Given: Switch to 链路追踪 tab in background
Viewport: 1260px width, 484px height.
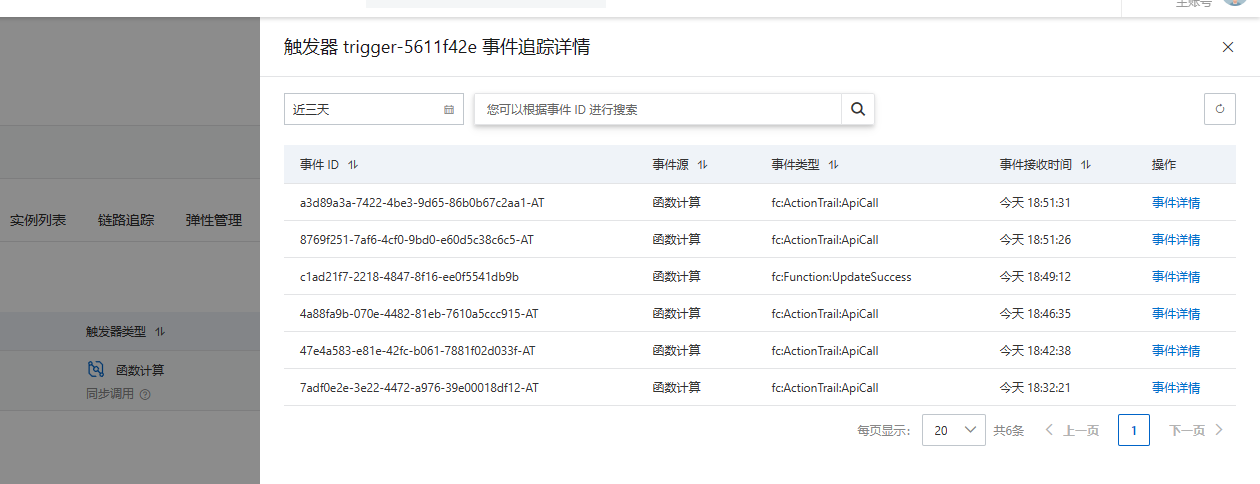Looking at the screenshot, I should 126,220.
